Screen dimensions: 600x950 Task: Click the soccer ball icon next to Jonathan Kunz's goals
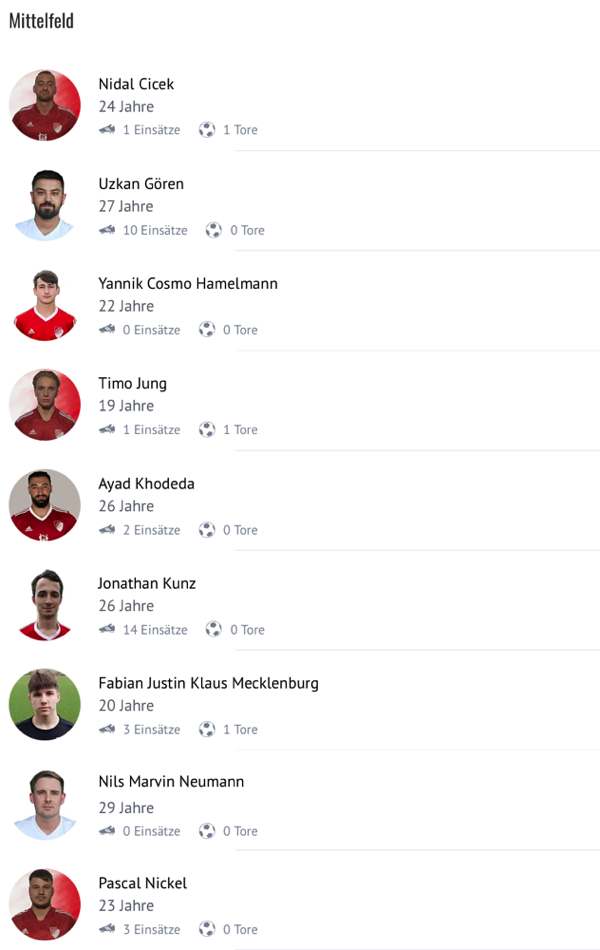click(x=214, y=630)
